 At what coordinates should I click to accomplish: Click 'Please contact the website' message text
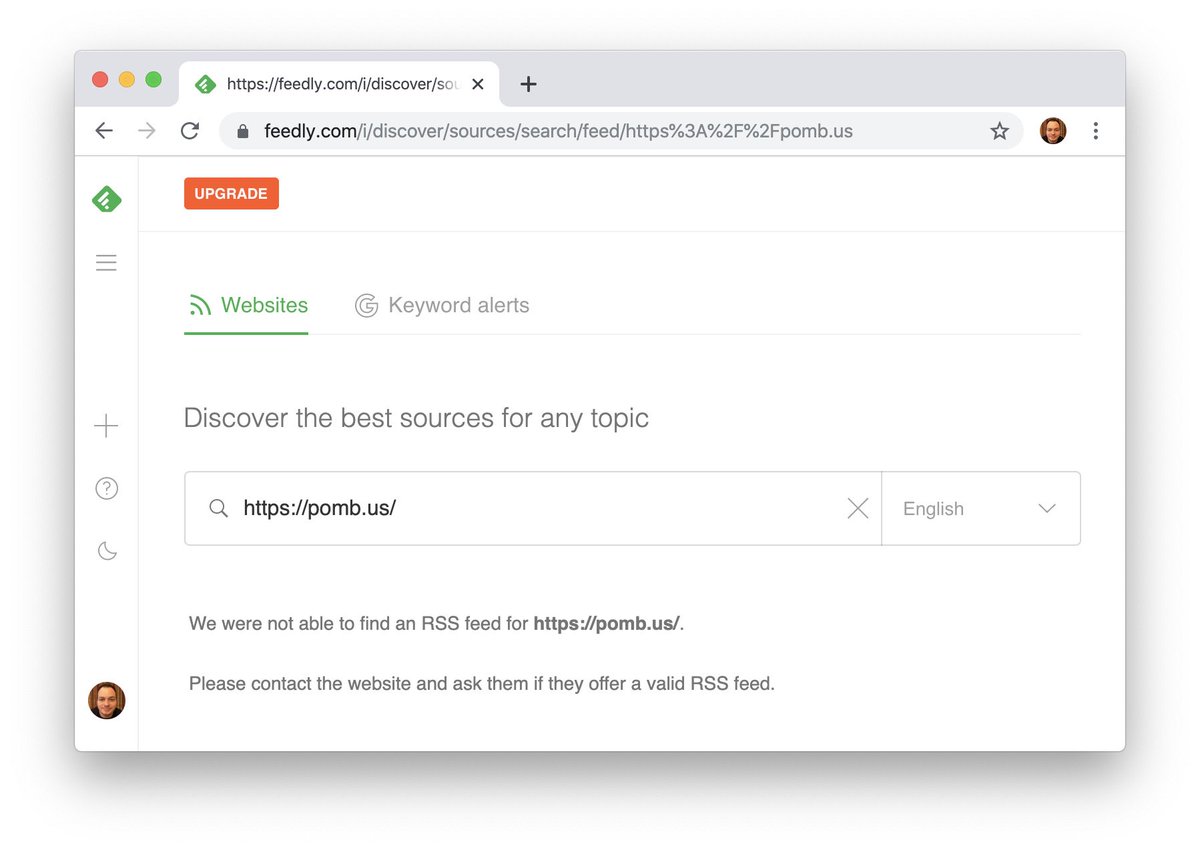[x=482, y=684]
